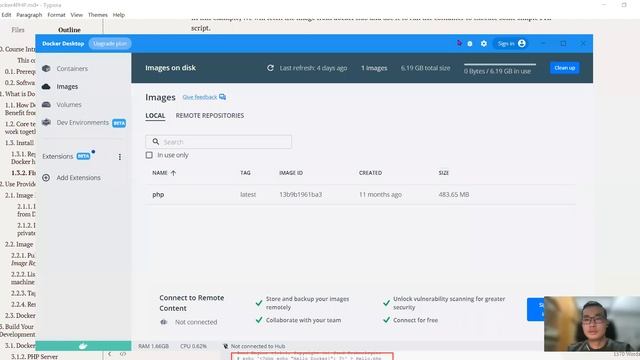Click the 483.65 MB size value
This screenshot has width=640, height=360.
coord(453,195)
